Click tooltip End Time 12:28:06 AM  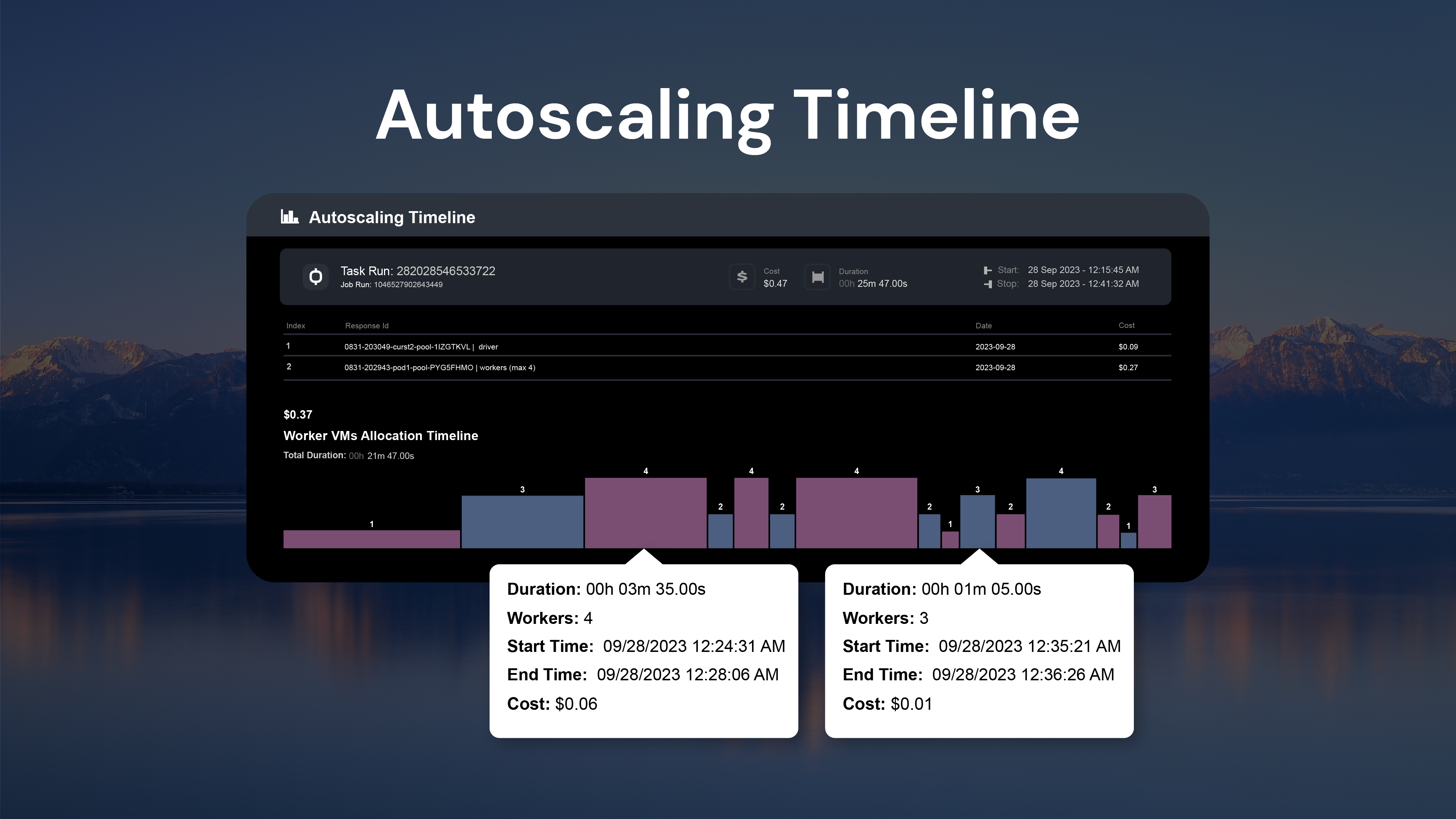point(643,674)
